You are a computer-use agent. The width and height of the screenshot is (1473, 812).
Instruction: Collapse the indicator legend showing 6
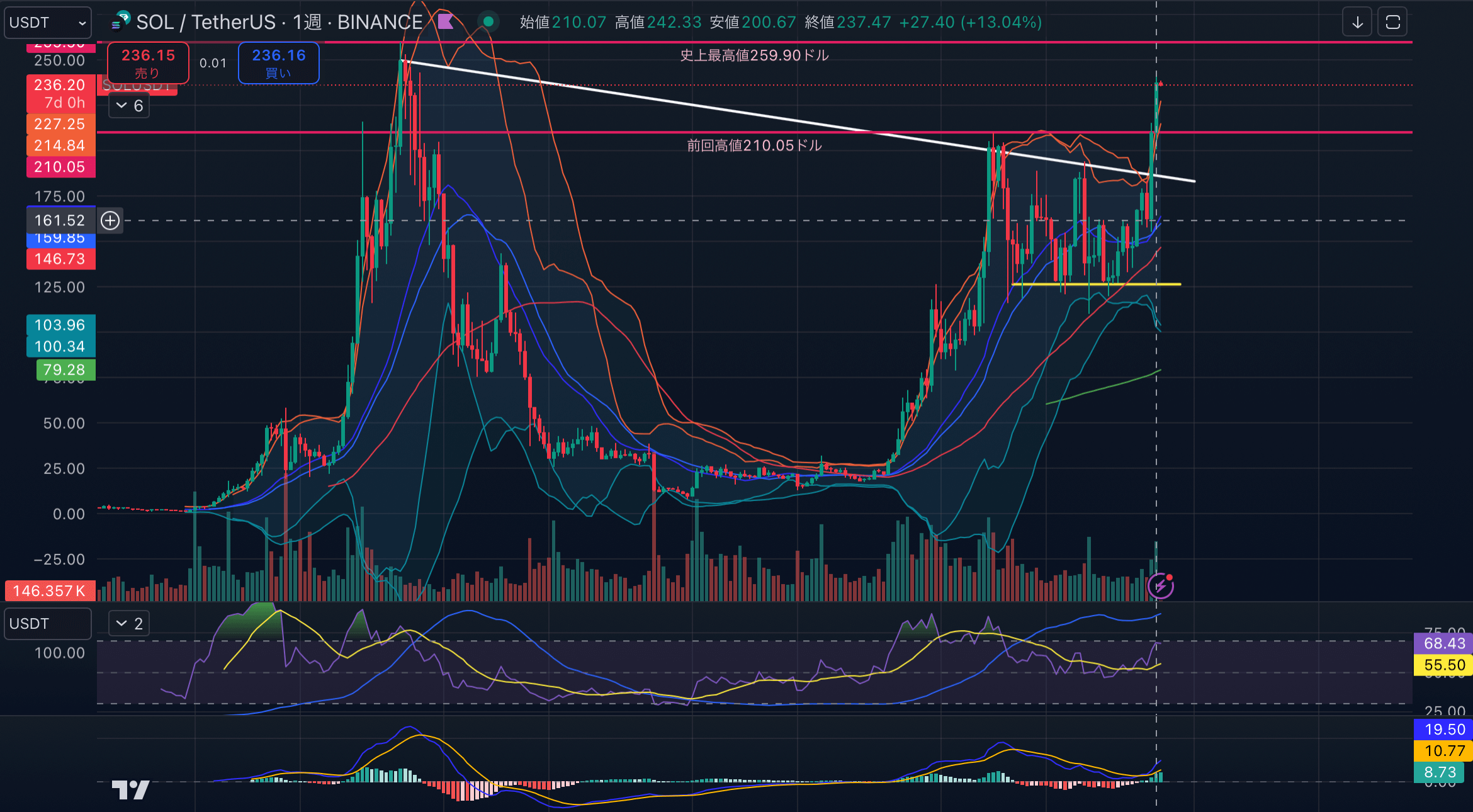pyautogui.click(x=129, y=106)
